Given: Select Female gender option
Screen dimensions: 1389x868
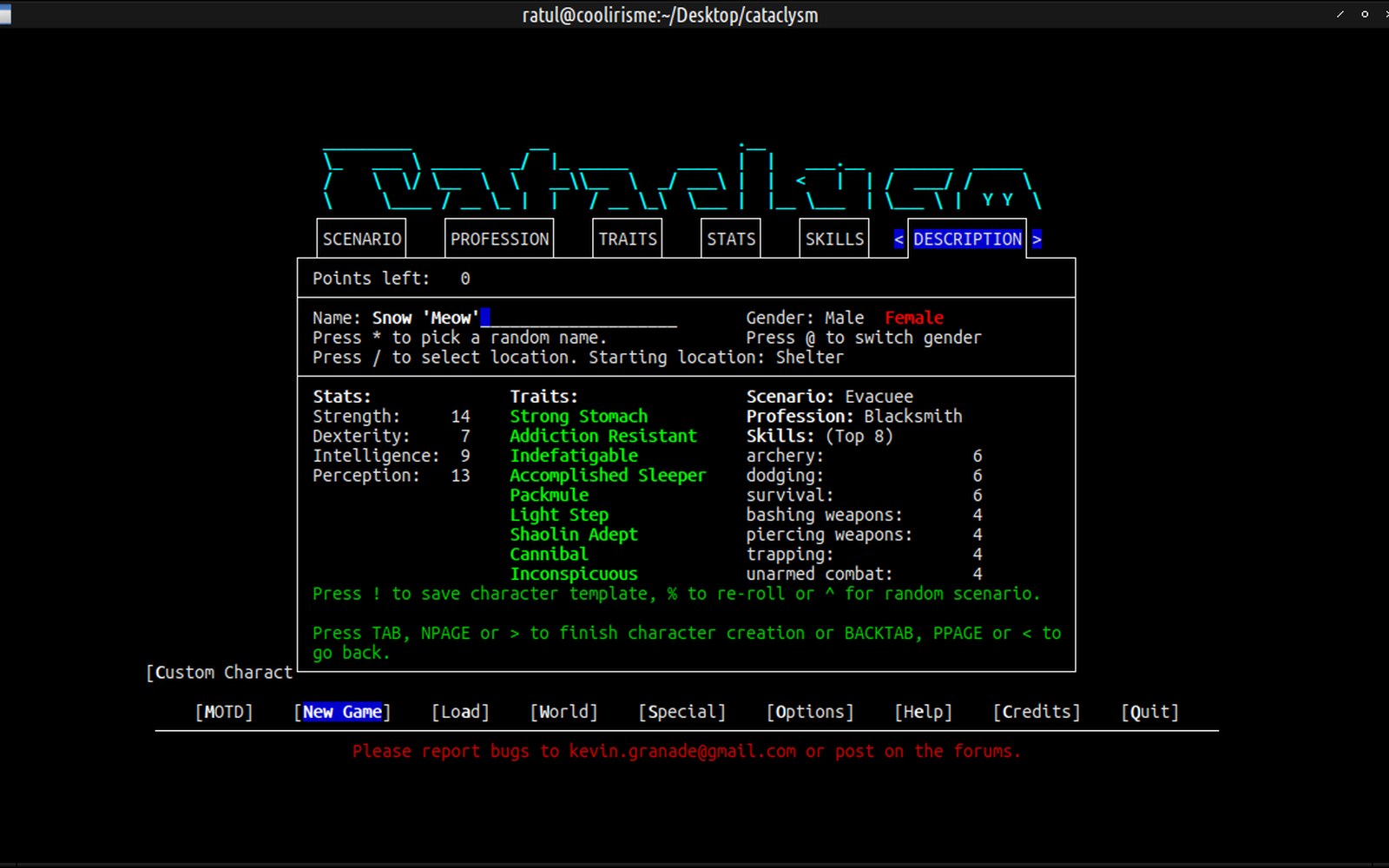Looking at the screenshot, I should coord(914,318).
